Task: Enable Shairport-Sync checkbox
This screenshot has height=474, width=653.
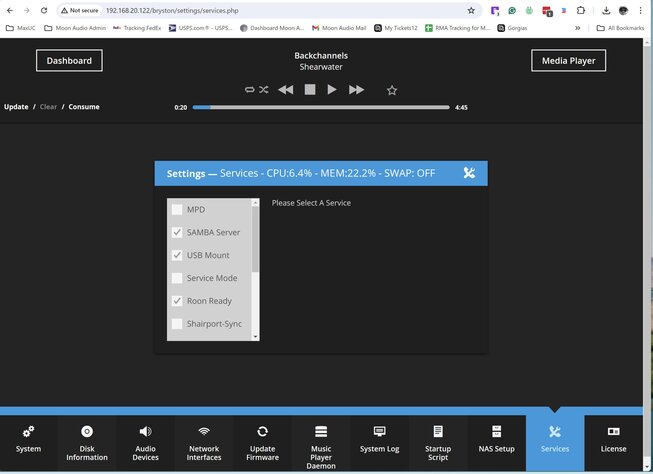Action: (177, 324)
